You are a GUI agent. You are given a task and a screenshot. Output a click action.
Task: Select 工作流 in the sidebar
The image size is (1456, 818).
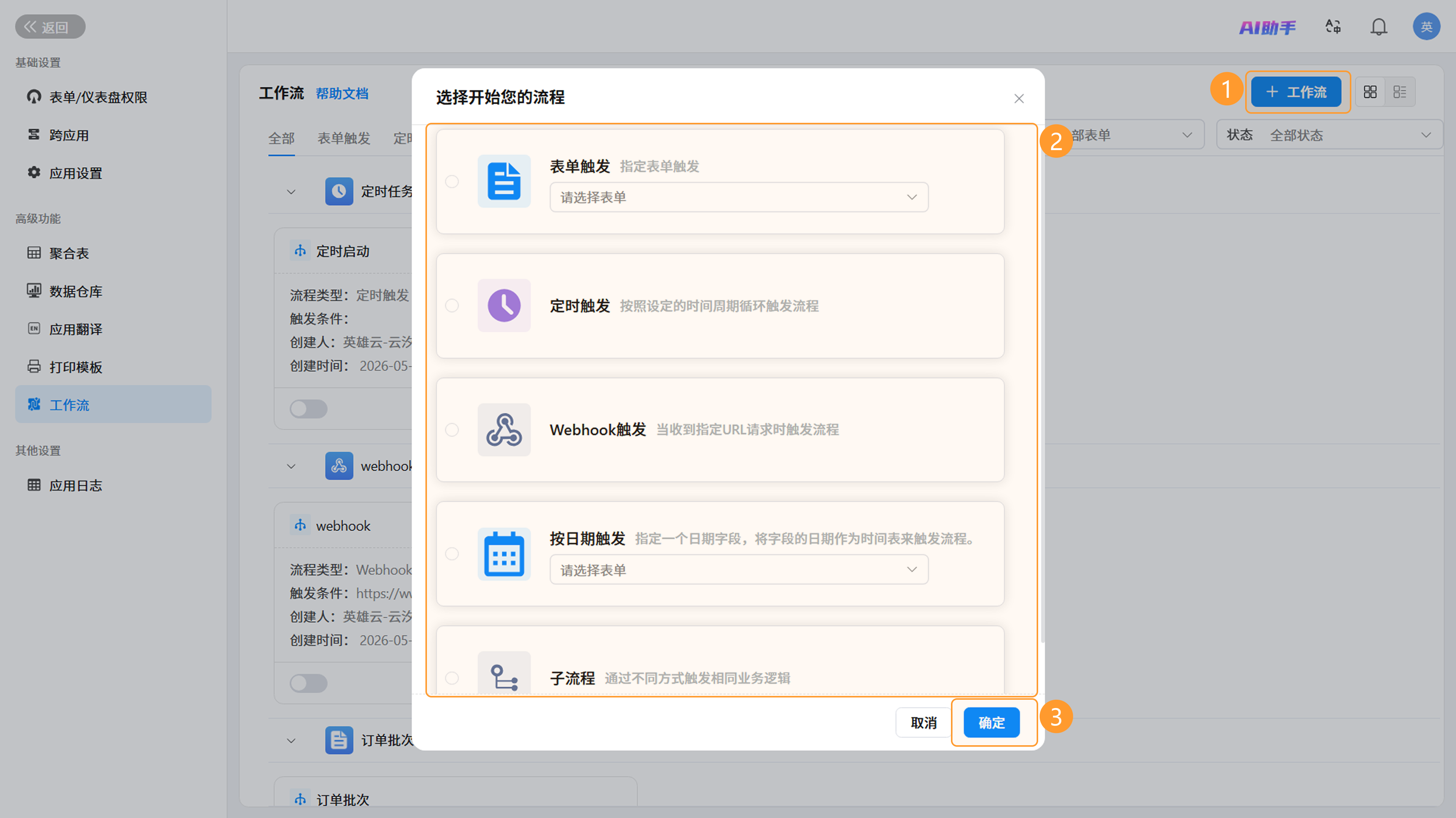(x=113, y=404)
